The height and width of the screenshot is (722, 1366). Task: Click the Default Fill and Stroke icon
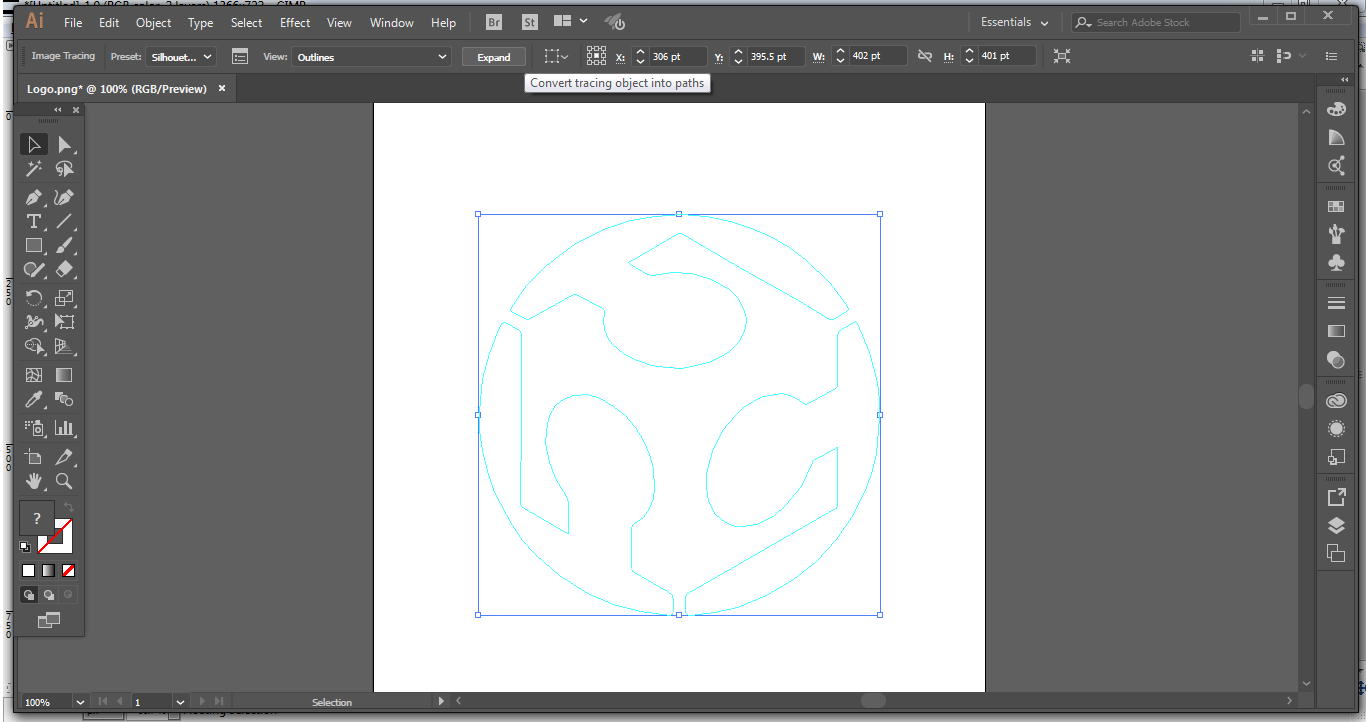pos(25,547)
